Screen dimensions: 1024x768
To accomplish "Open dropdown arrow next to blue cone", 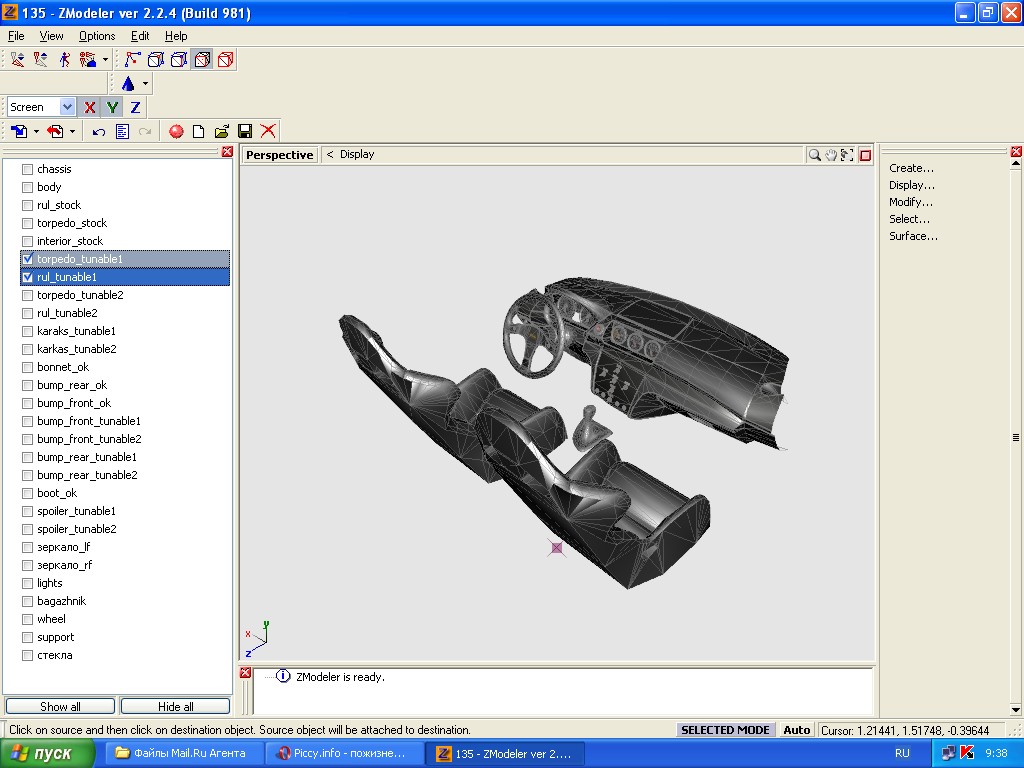I will pos(145,84).
